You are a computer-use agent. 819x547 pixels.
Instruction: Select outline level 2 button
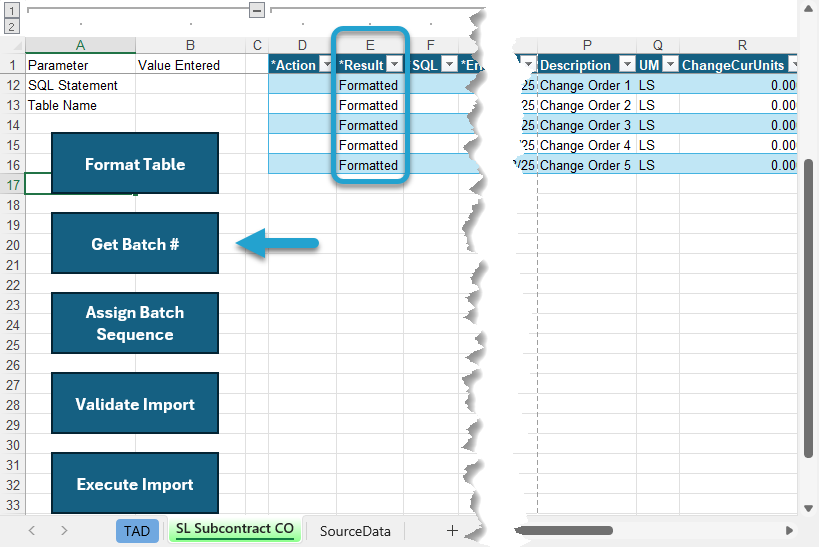coord(11,26)
